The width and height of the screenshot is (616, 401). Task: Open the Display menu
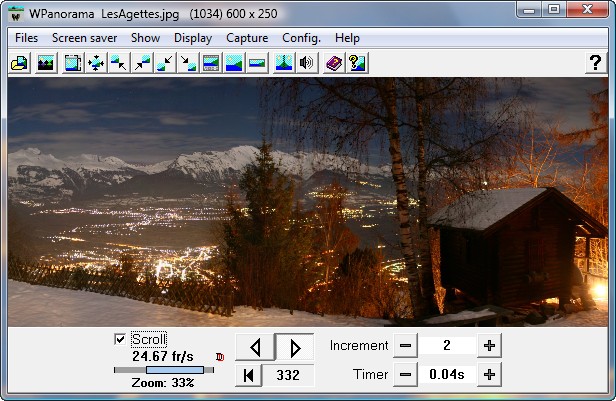click(x=193, y=38)
